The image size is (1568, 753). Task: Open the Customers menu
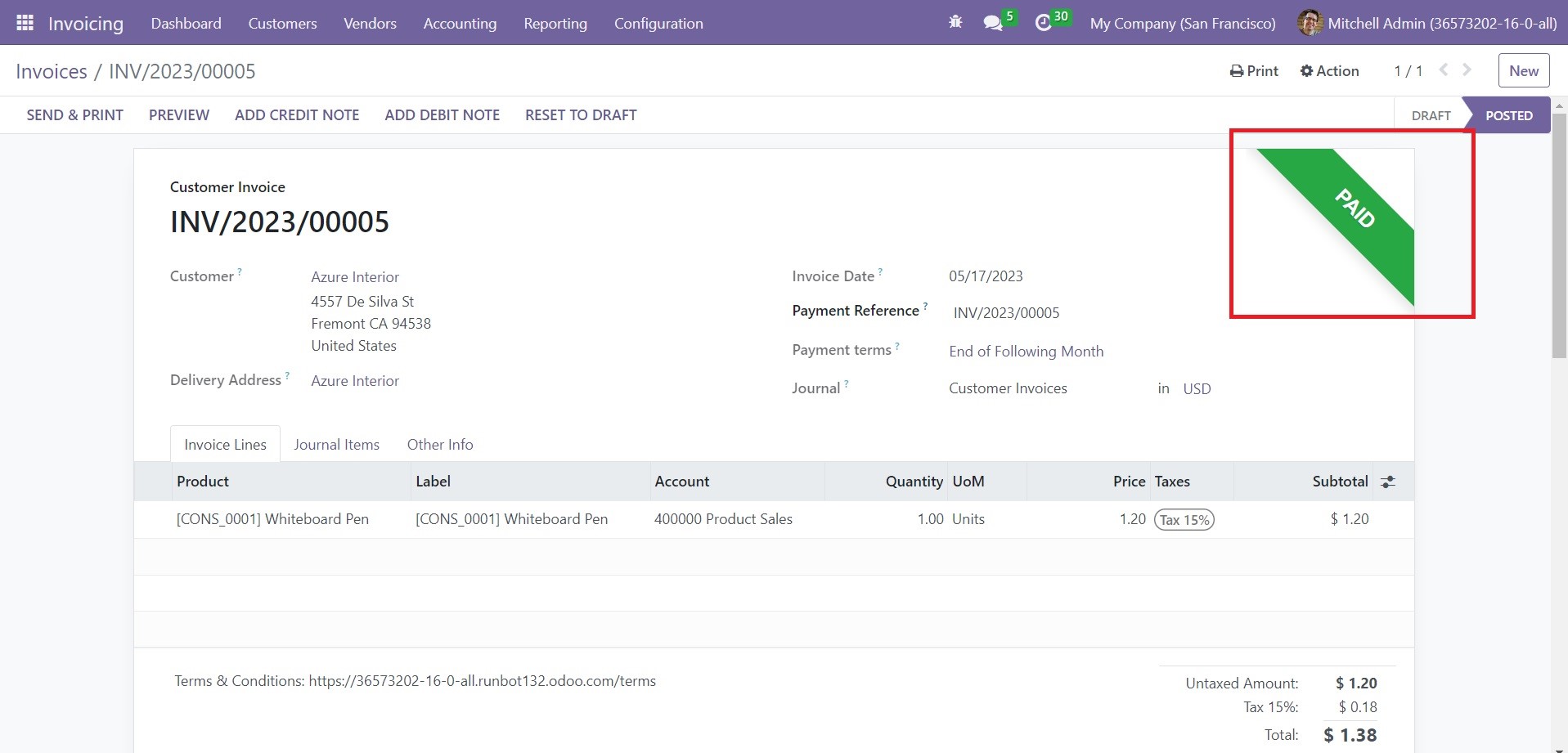[x=282, y=23]
